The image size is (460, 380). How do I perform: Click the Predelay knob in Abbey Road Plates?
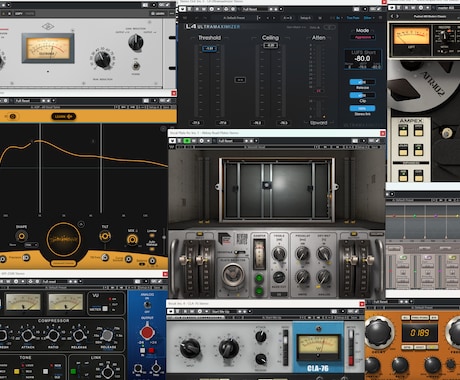point(302,254)
